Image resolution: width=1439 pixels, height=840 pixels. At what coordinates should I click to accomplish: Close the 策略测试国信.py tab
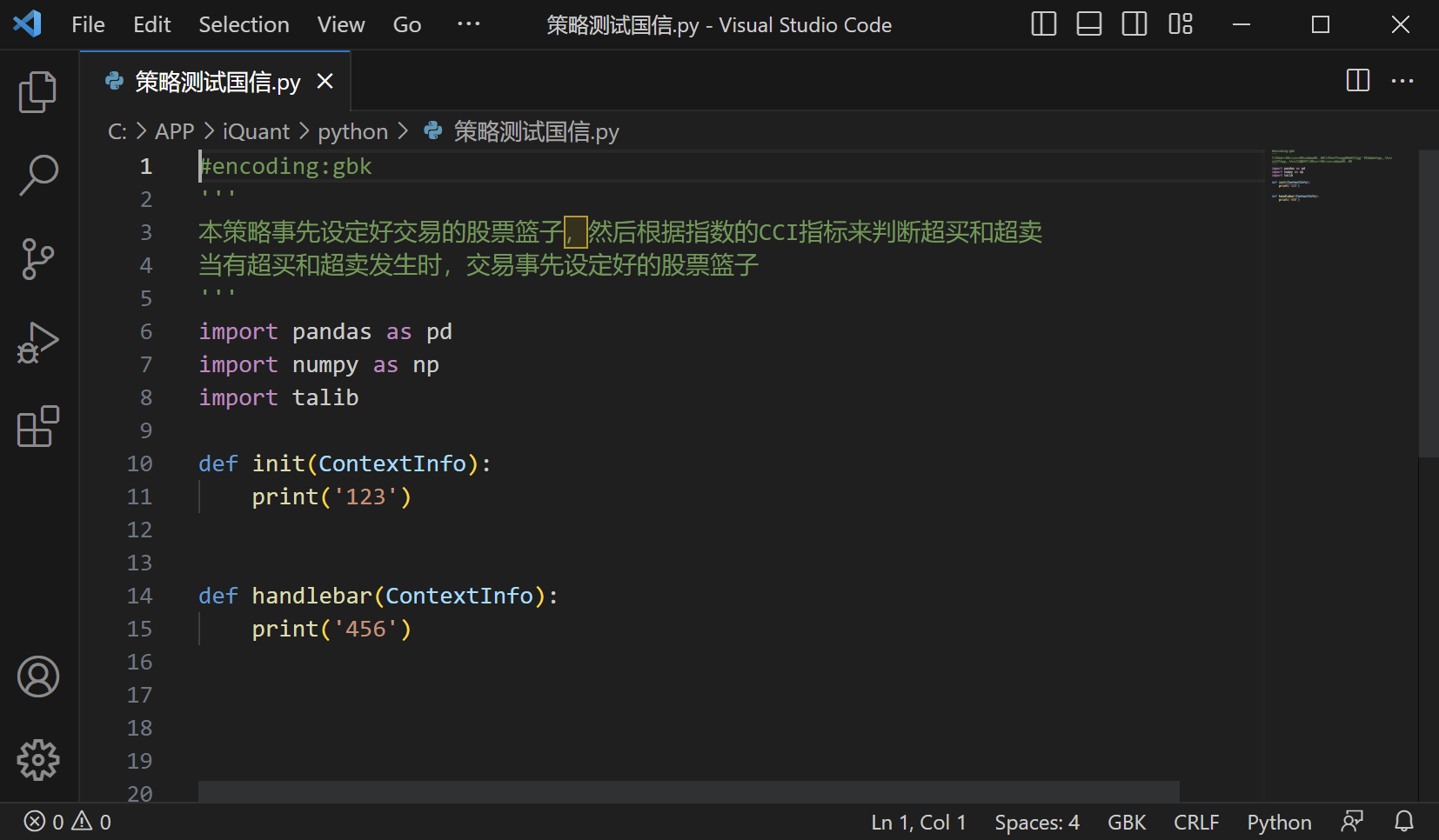(x=325, y=81)
